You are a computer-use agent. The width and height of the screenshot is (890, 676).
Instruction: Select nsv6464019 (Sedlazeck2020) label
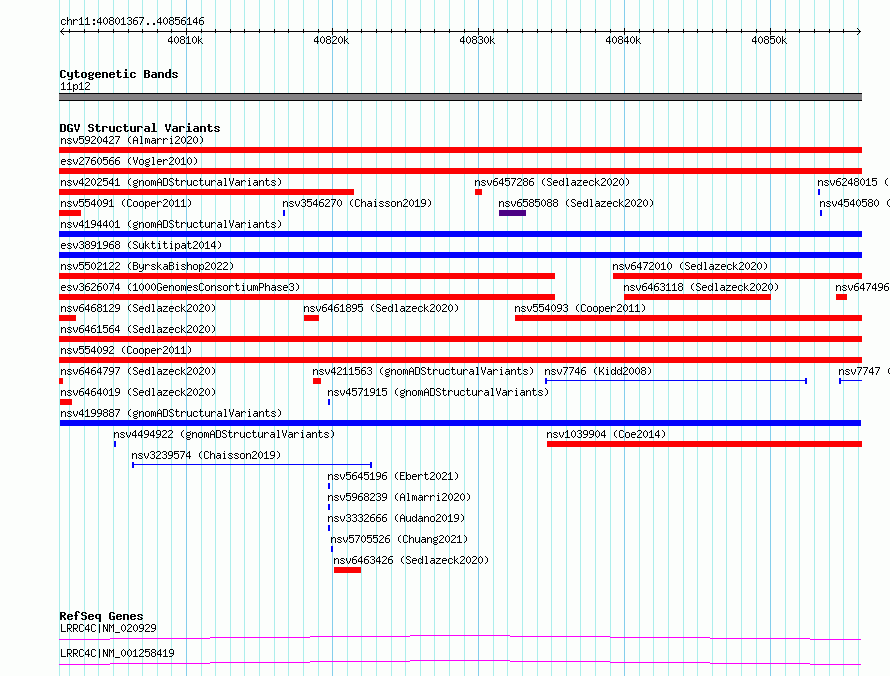138,392
